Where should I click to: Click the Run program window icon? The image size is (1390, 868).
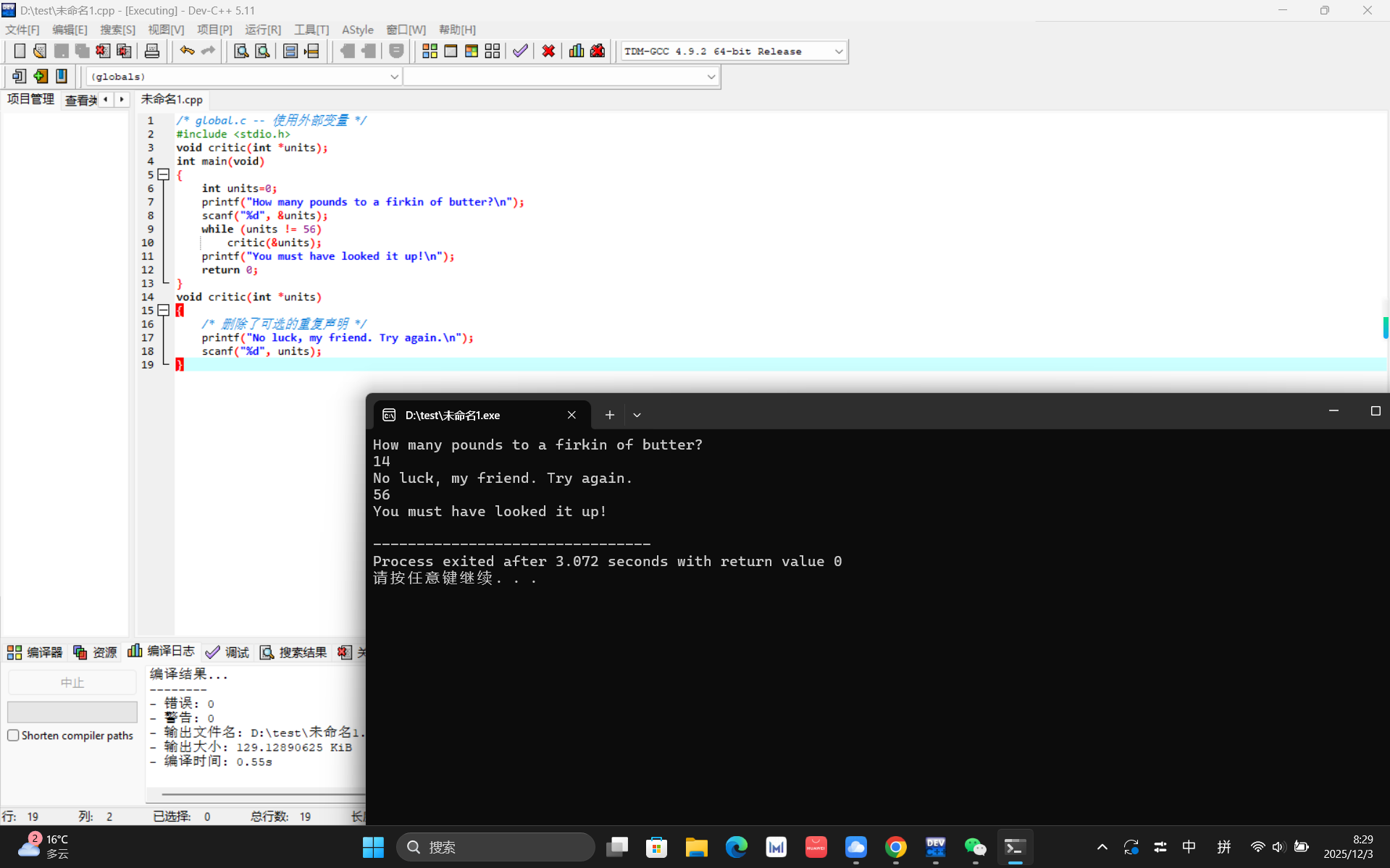tap(451, 51)
